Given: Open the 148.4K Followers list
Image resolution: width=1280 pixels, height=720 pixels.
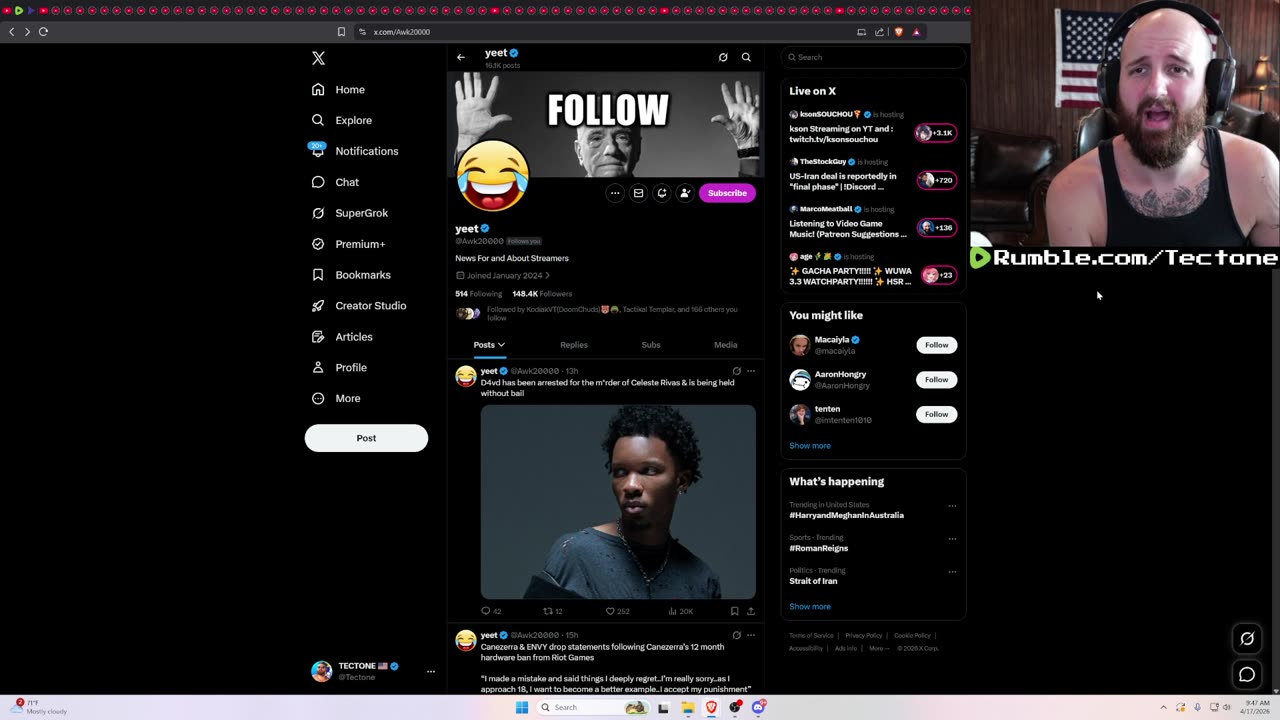Looking at the screenshot, I should tap(542, 294).
